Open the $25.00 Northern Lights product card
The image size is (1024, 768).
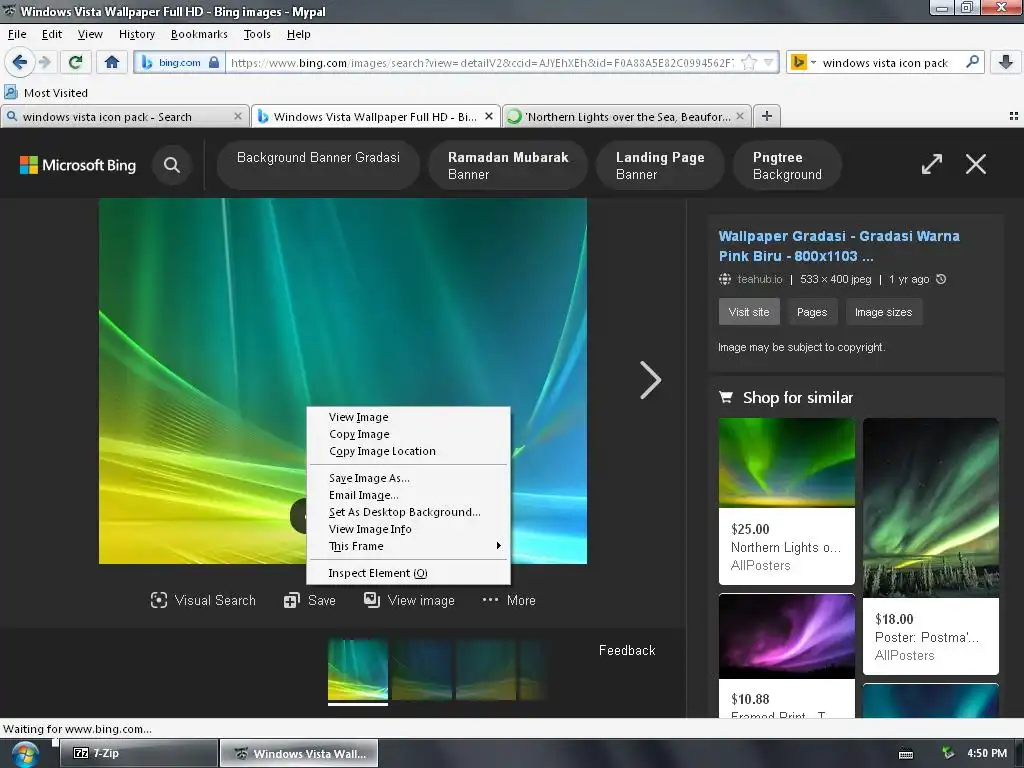[x=786, y=501]
